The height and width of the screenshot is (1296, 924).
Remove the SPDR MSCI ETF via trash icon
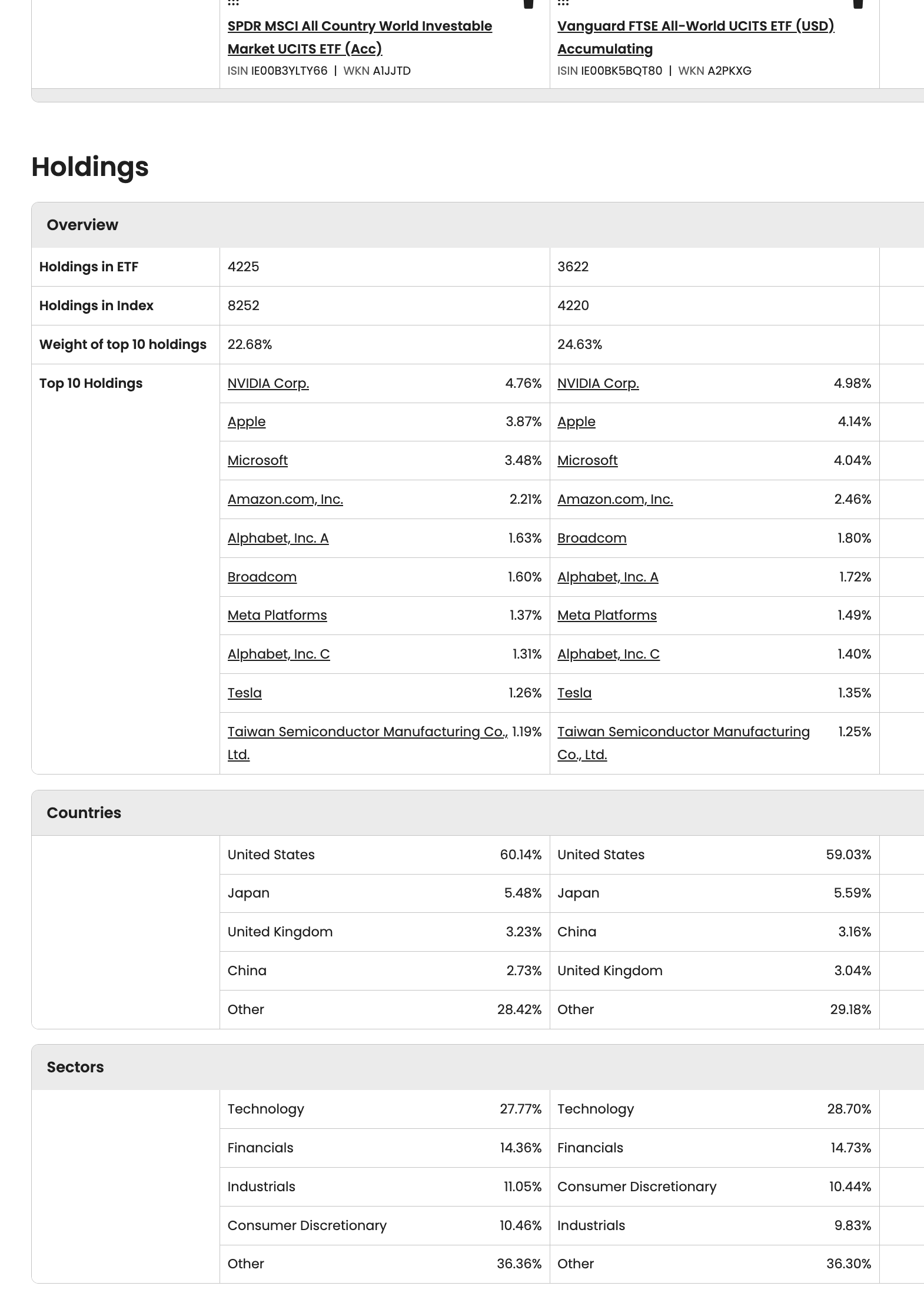click(529, 4)
